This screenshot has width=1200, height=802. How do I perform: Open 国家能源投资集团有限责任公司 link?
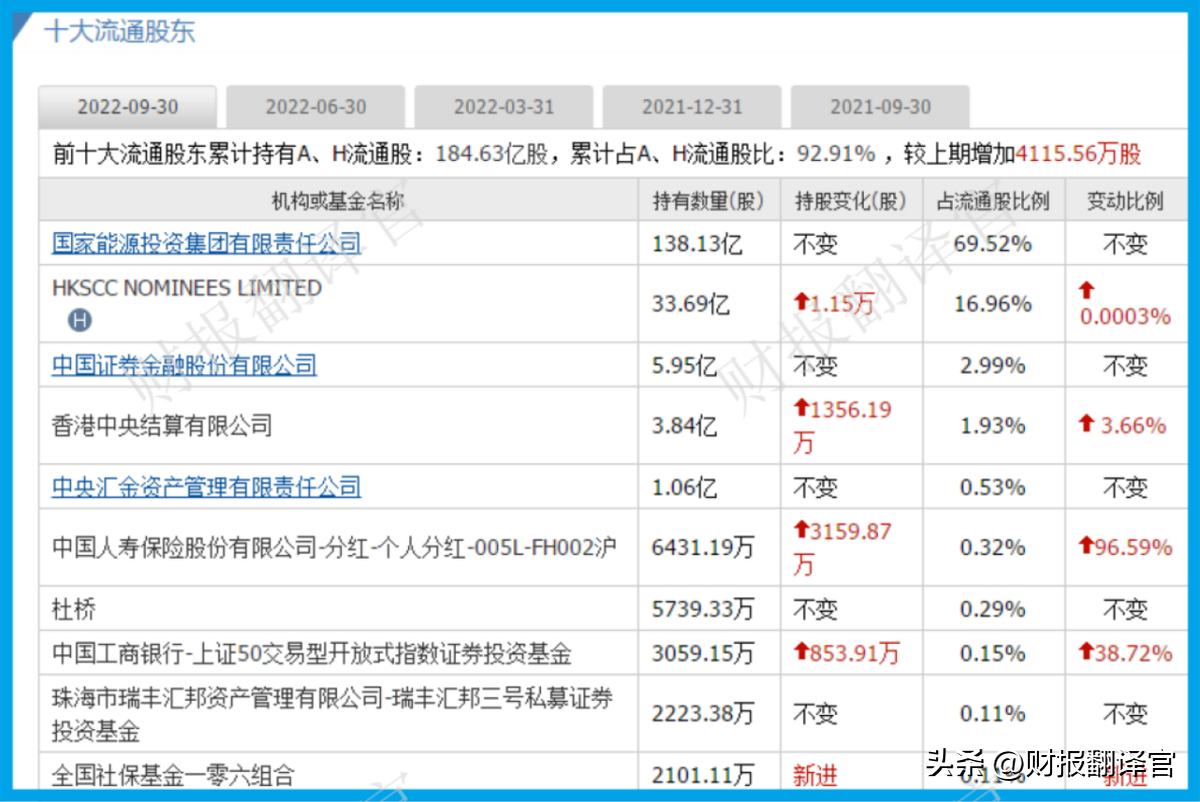tap(207, 243)
